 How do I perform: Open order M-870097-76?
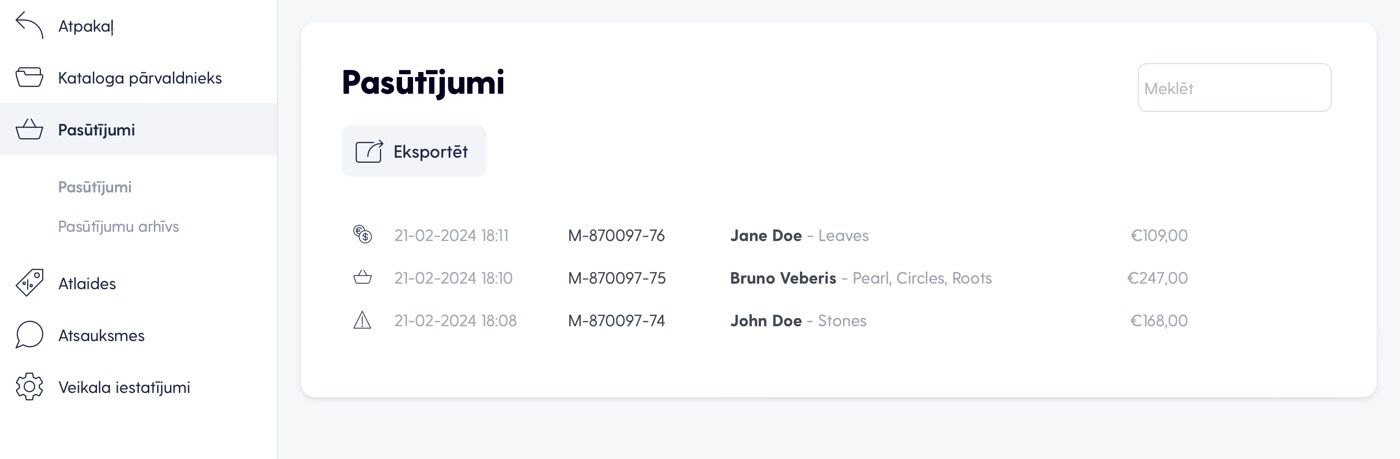(616, 236)
